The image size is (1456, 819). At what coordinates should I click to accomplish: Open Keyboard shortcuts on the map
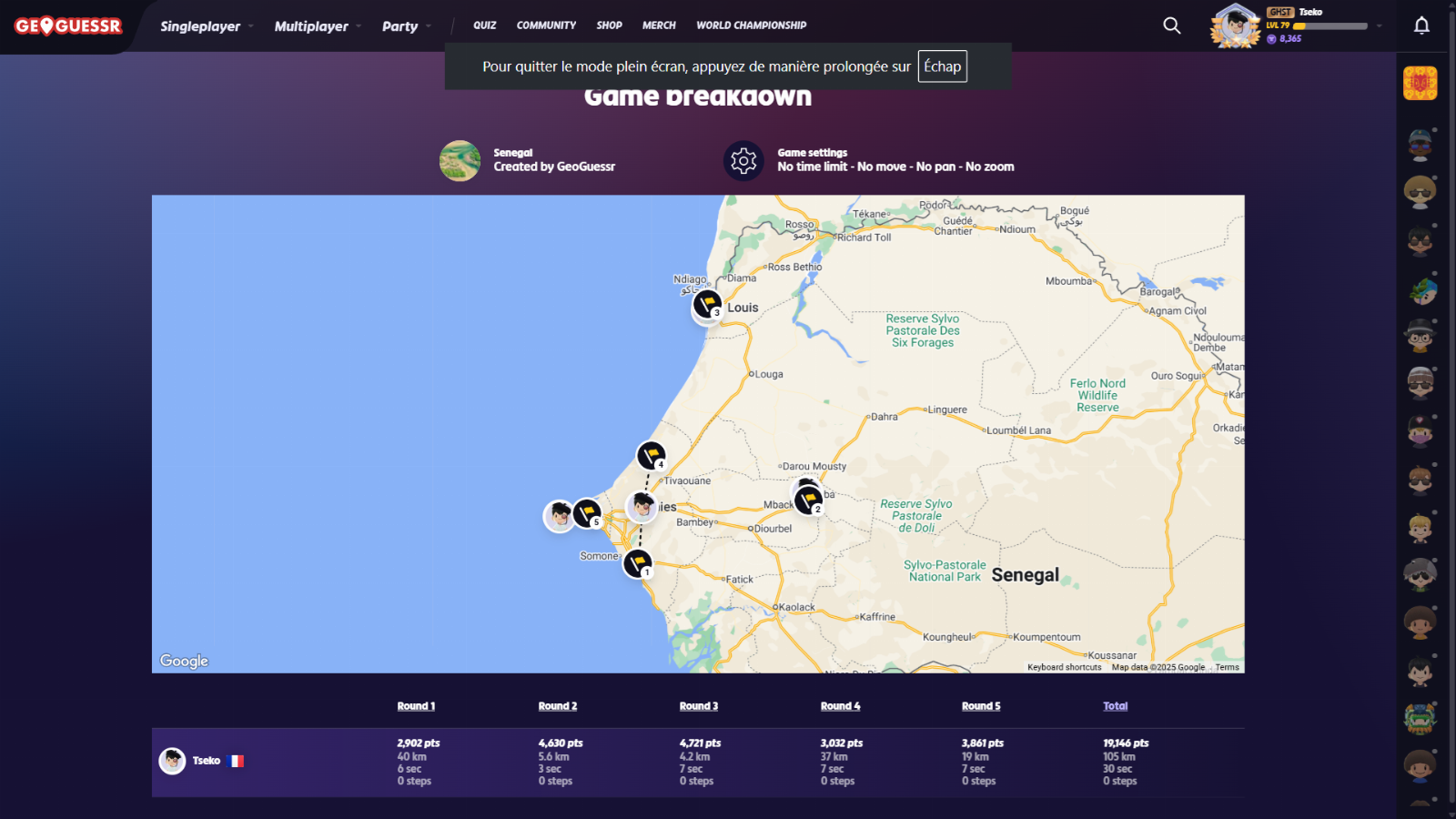[1064, 667]
